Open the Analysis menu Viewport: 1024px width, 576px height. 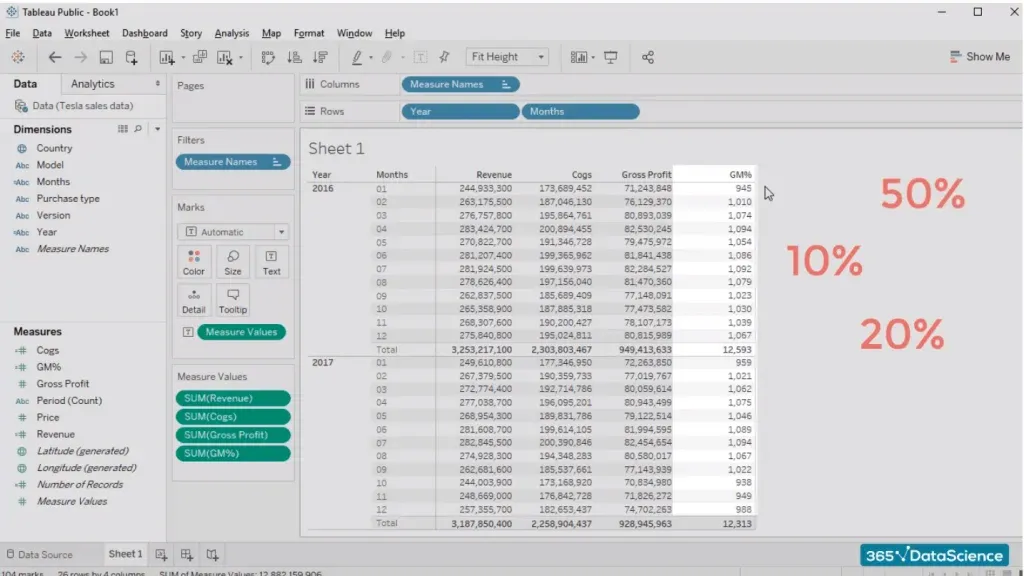232,33
